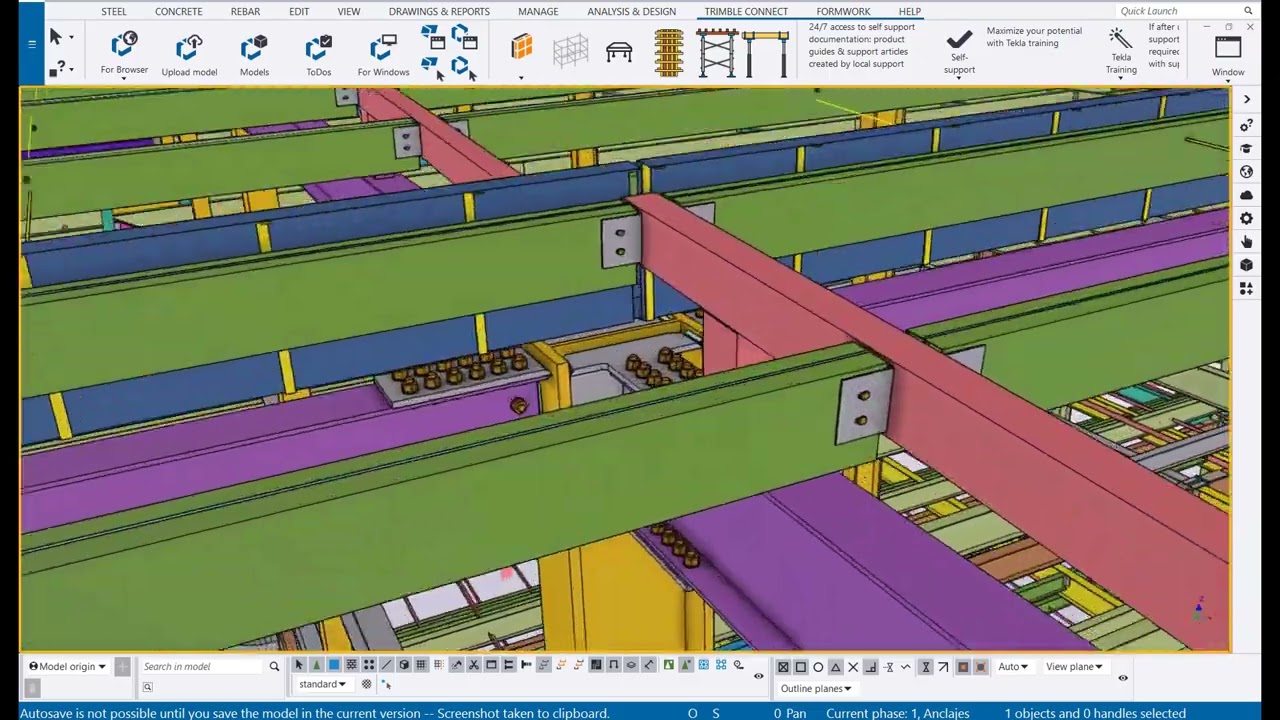The height and width of the screenshot is (720, 1280).
Task: Toggle the Select all arrow switch
Action: click(x=299, y=665)
